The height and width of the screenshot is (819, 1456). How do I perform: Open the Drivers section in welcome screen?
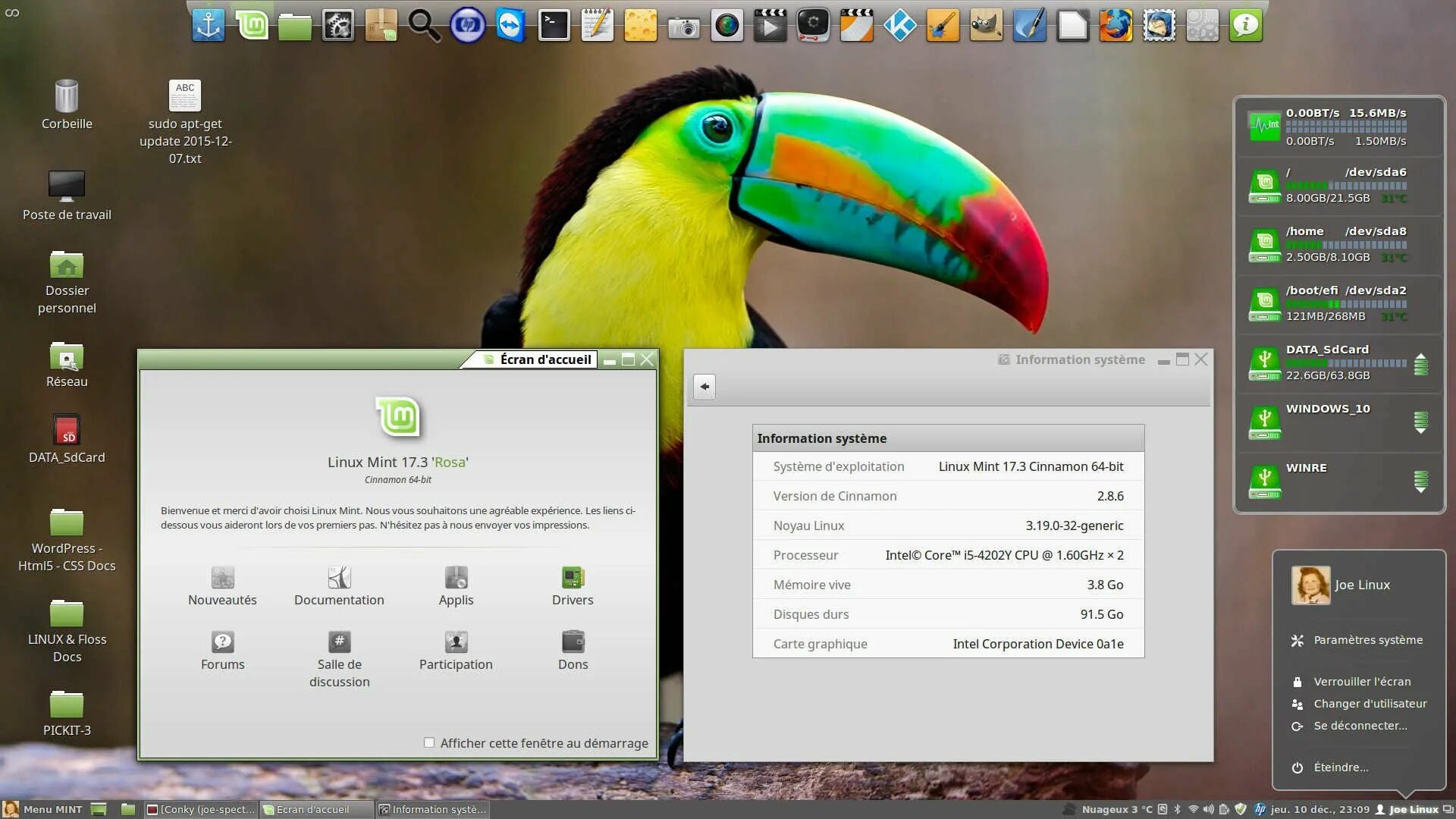[573, 579]
